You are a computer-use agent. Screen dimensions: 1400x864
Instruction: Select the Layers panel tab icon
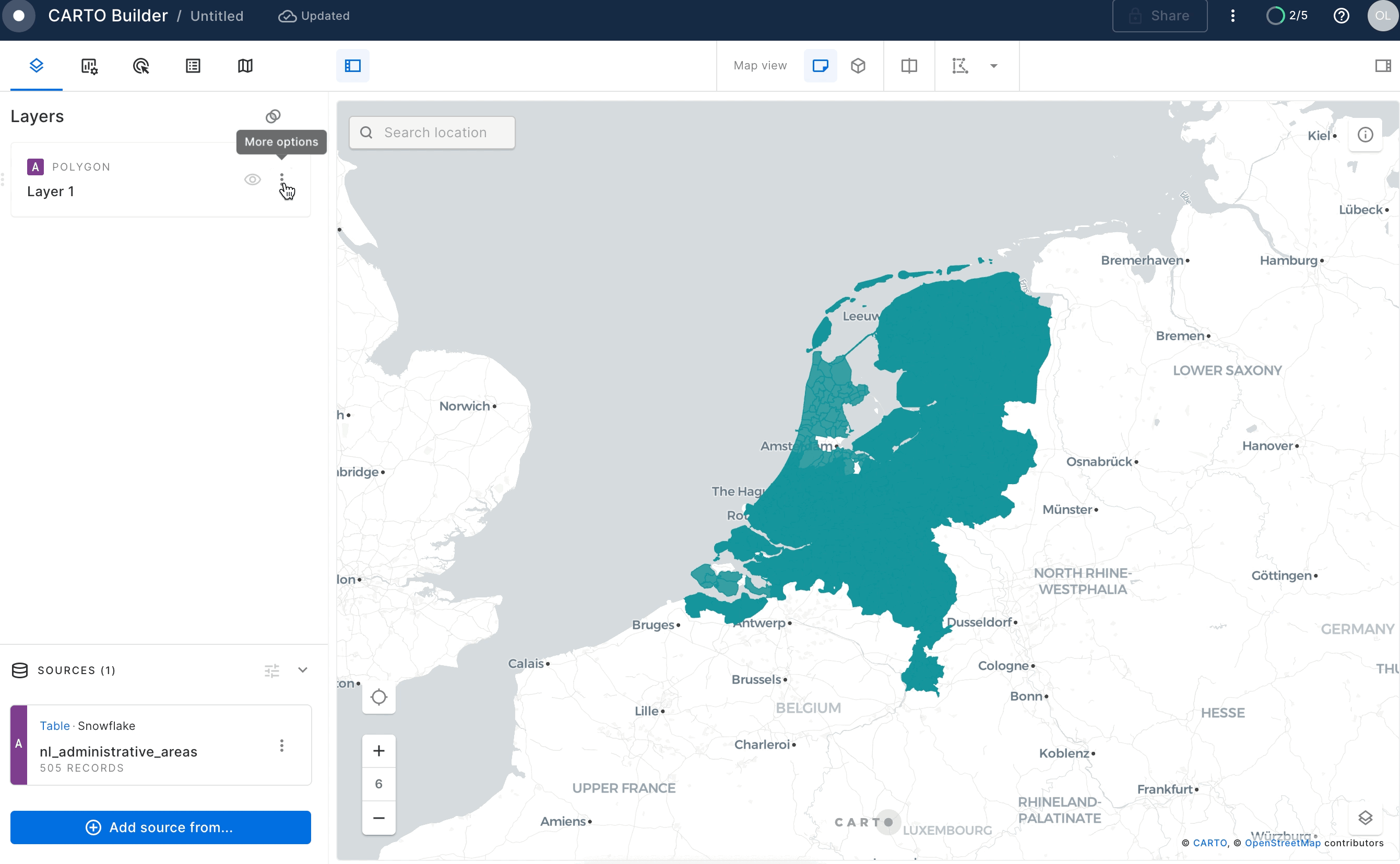tap(36, 66)
